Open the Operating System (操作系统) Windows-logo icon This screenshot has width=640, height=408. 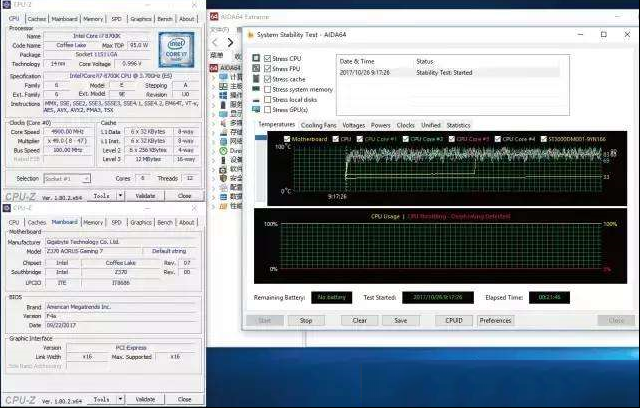coord(223,95)
